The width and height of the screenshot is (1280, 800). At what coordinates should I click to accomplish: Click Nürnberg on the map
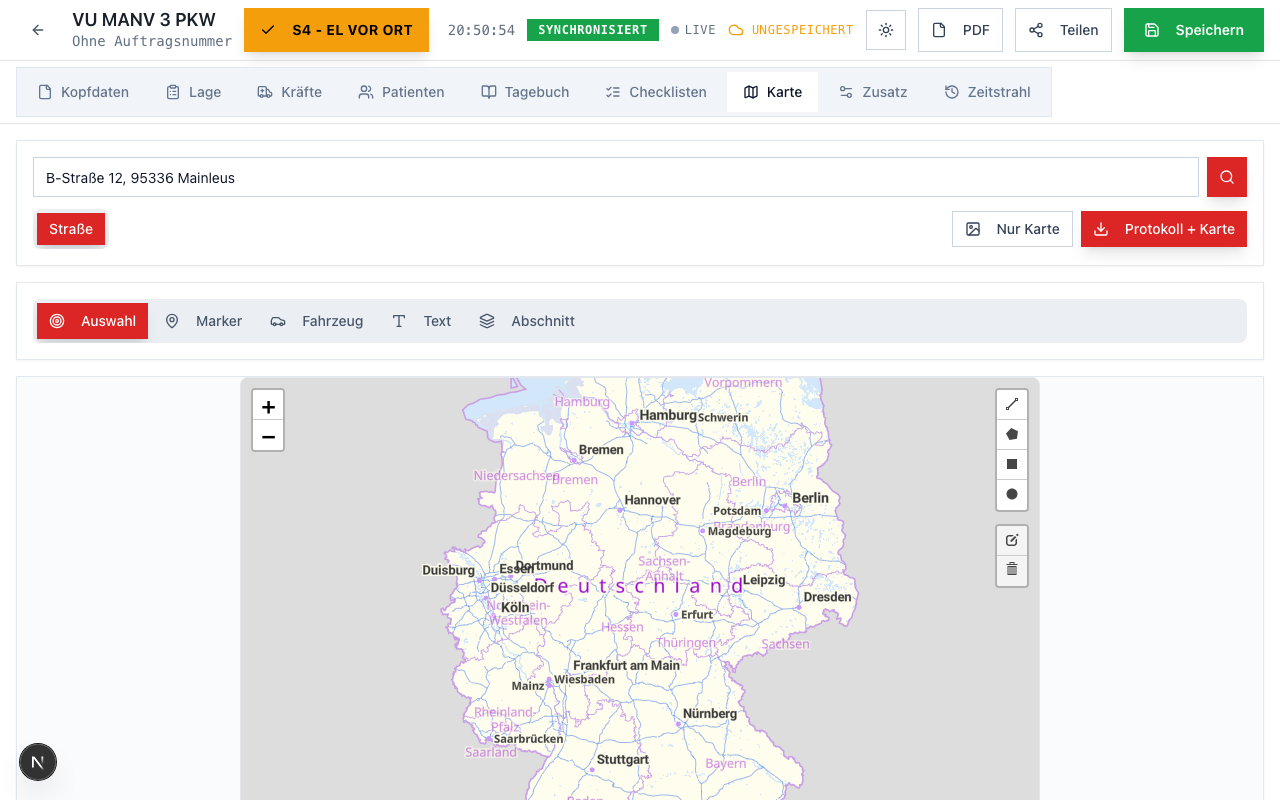point(710,714)
